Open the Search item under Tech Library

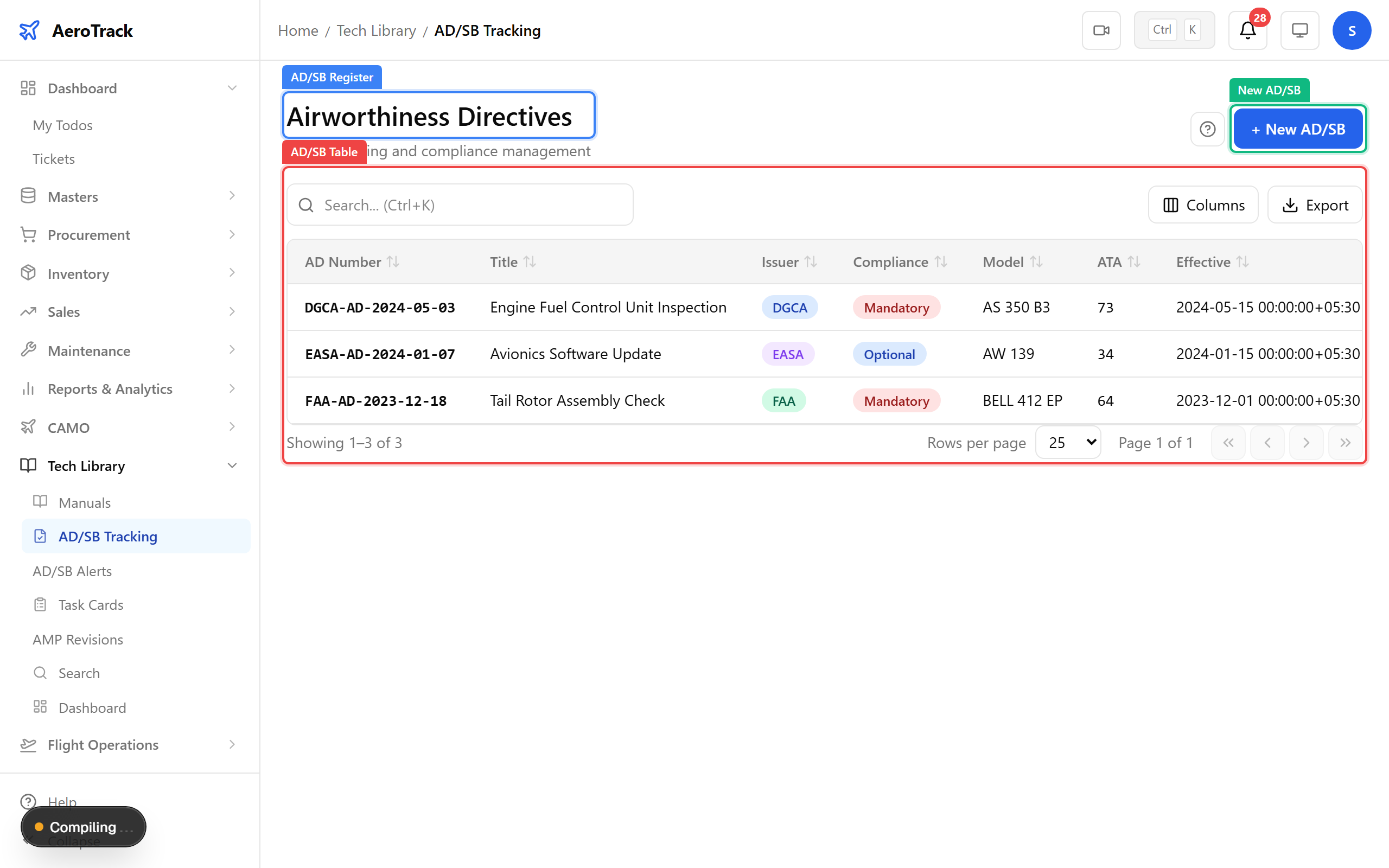[x=79, y=673]
